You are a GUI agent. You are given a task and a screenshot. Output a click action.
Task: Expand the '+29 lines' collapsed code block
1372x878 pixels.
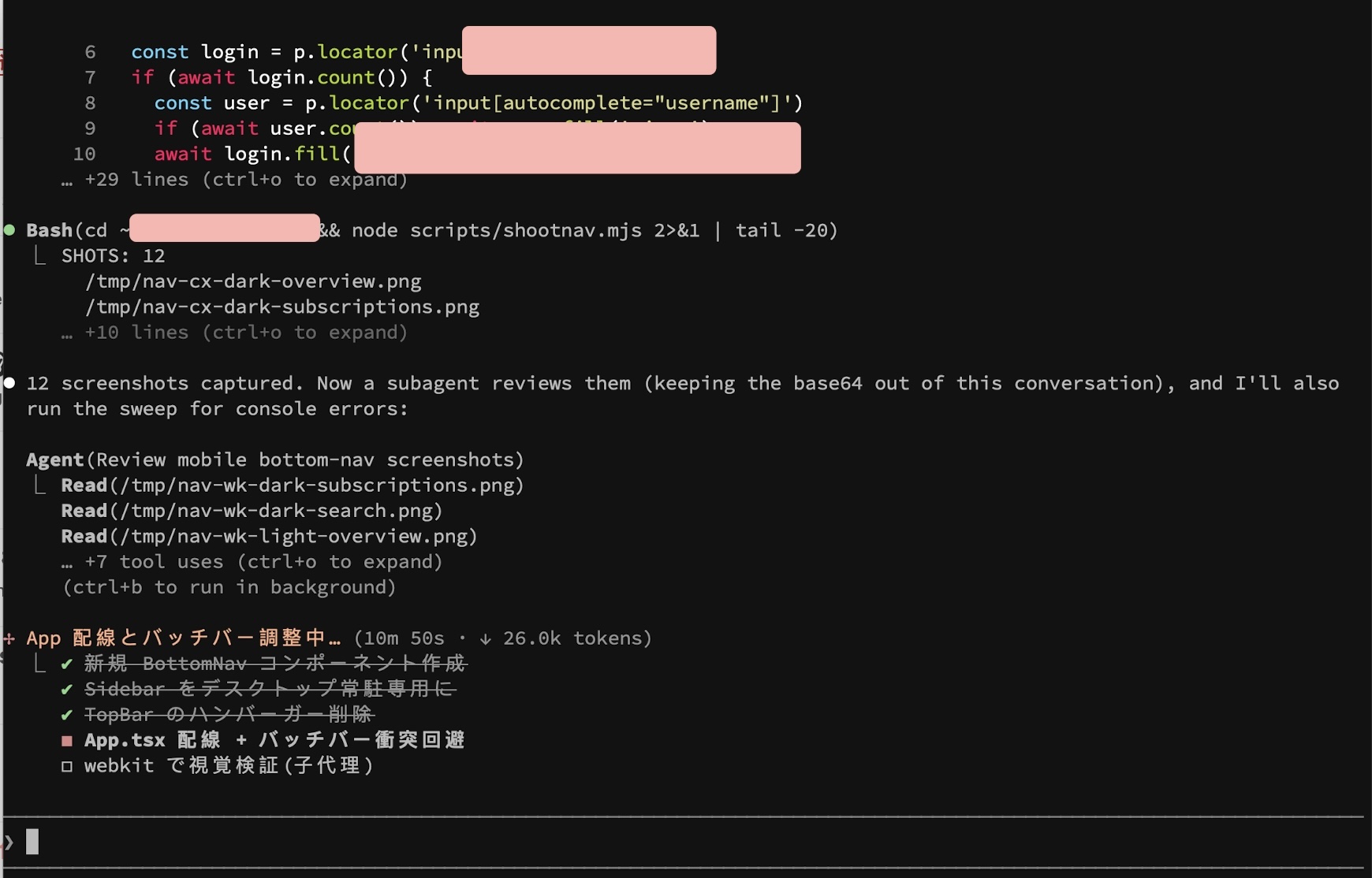[x=234, y=180]
